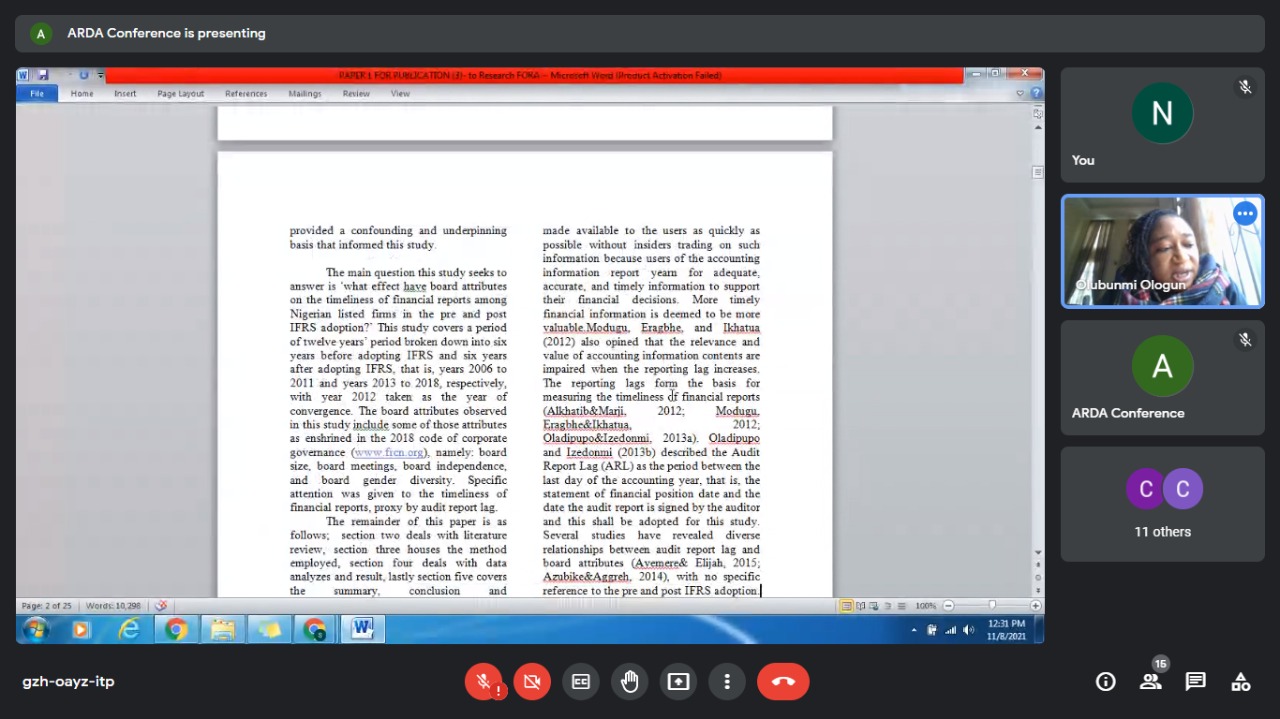This screenshot has width=1280, height=719.
Task: Switch to the Insert ribbon tab
Action: click(x=125, y=94)
